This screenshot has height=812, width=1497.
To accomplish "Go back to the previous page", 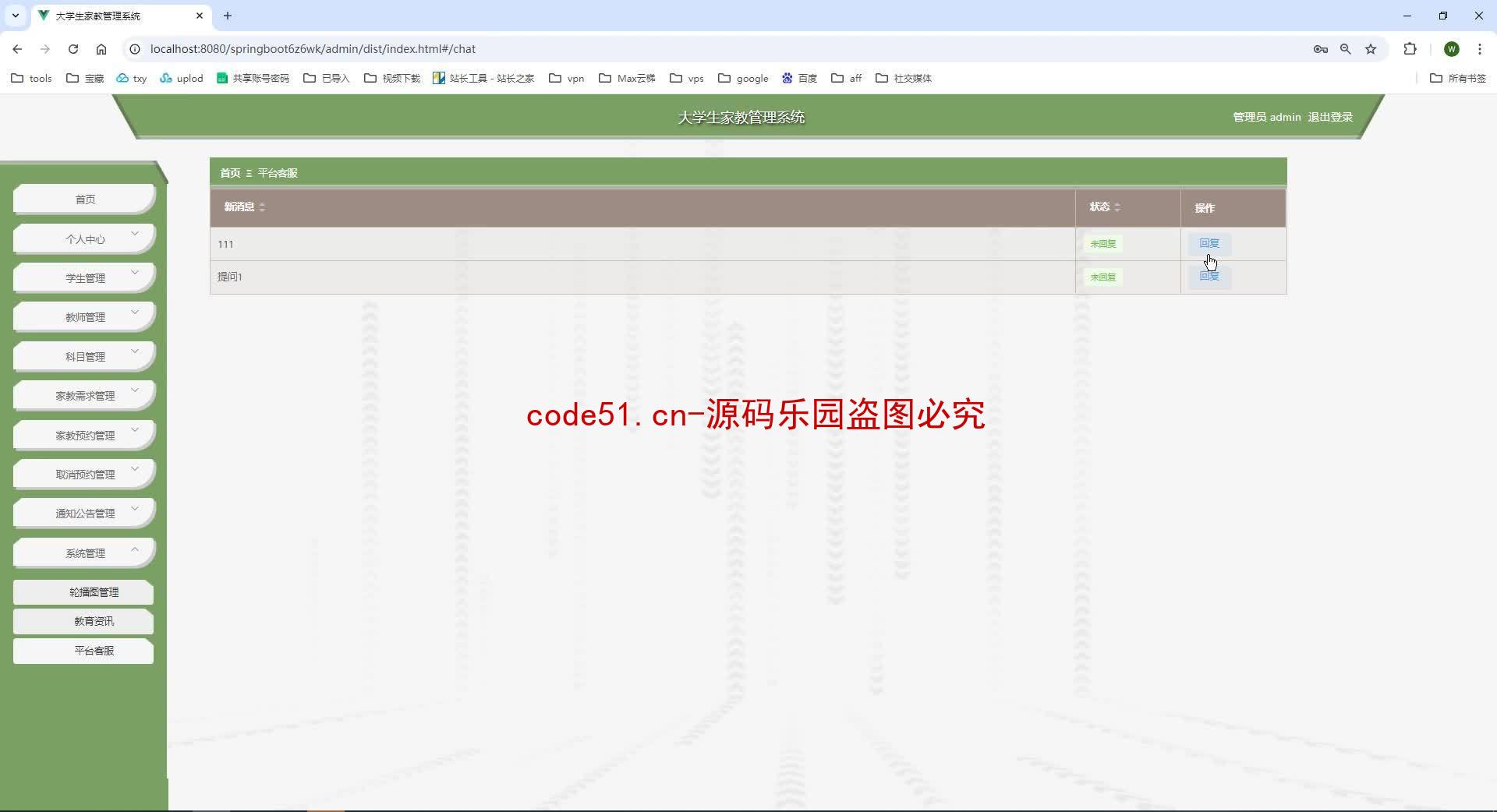I will pyautogui.click(x=17, y=48).
